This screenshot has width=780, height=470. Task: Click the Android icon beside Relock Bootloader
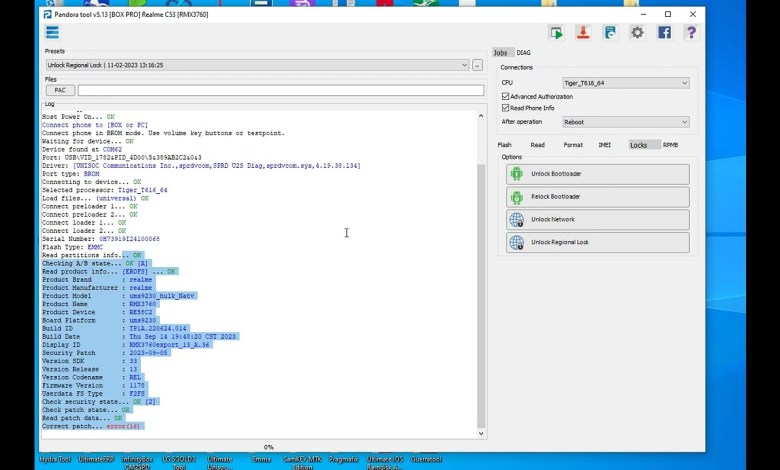[x=516, y=197]
